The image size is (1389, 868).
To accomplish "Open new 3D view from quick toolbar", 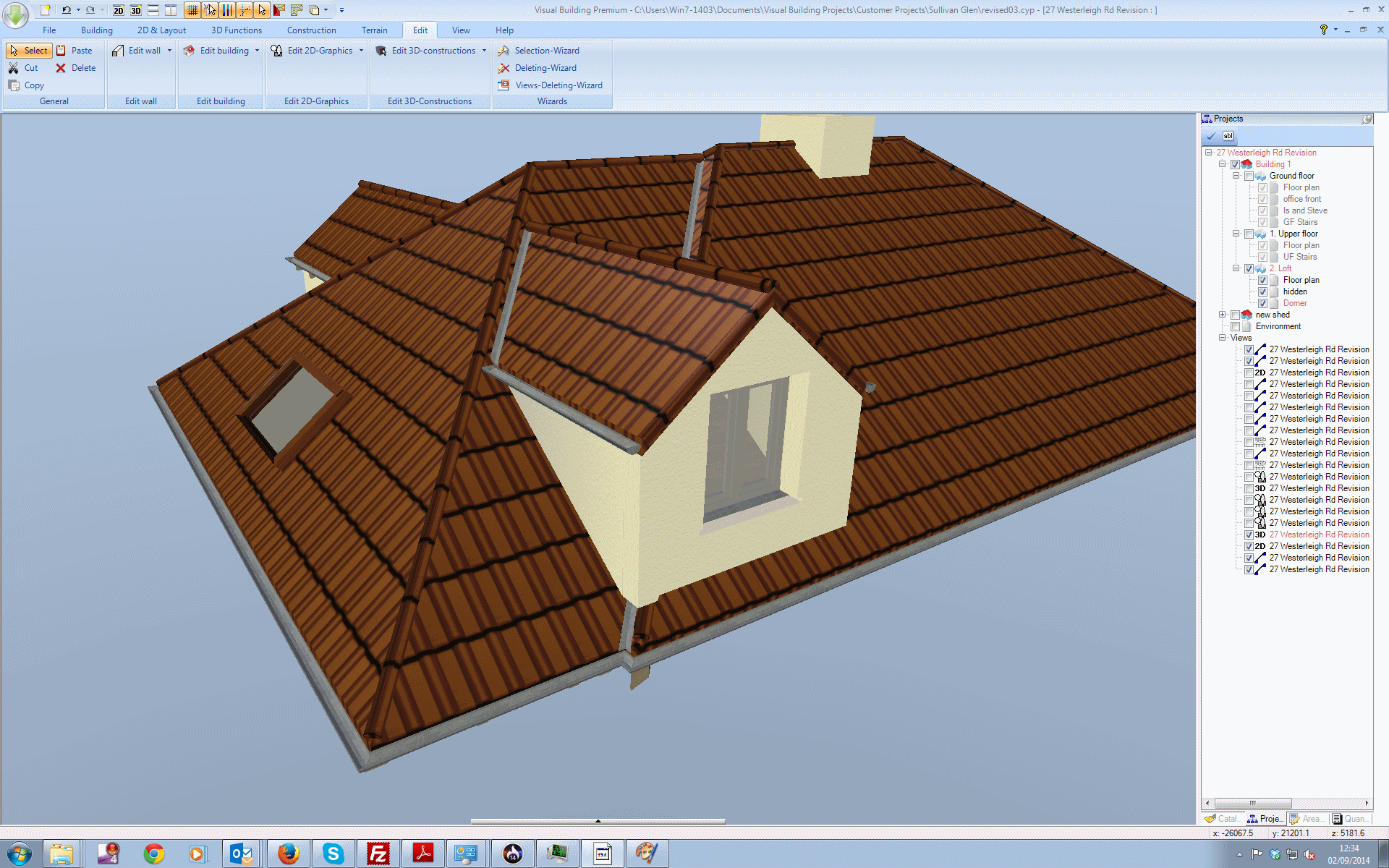I will pyautogui.click(x=135, y=10).
